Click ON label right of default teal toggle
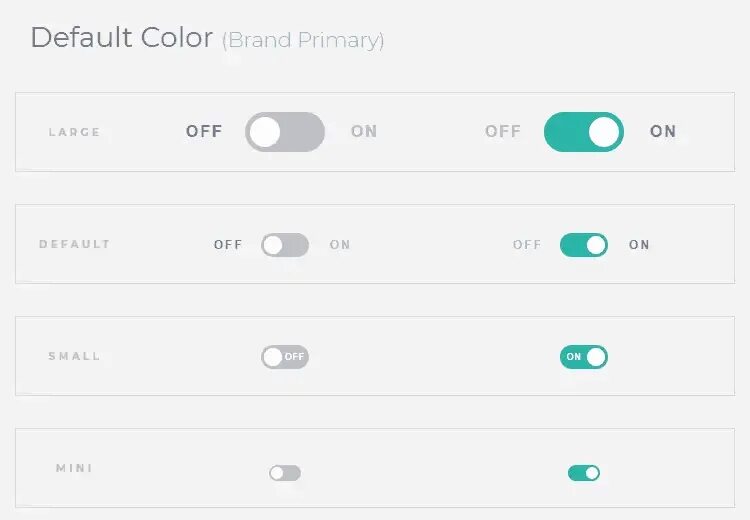 coord(639,245)
